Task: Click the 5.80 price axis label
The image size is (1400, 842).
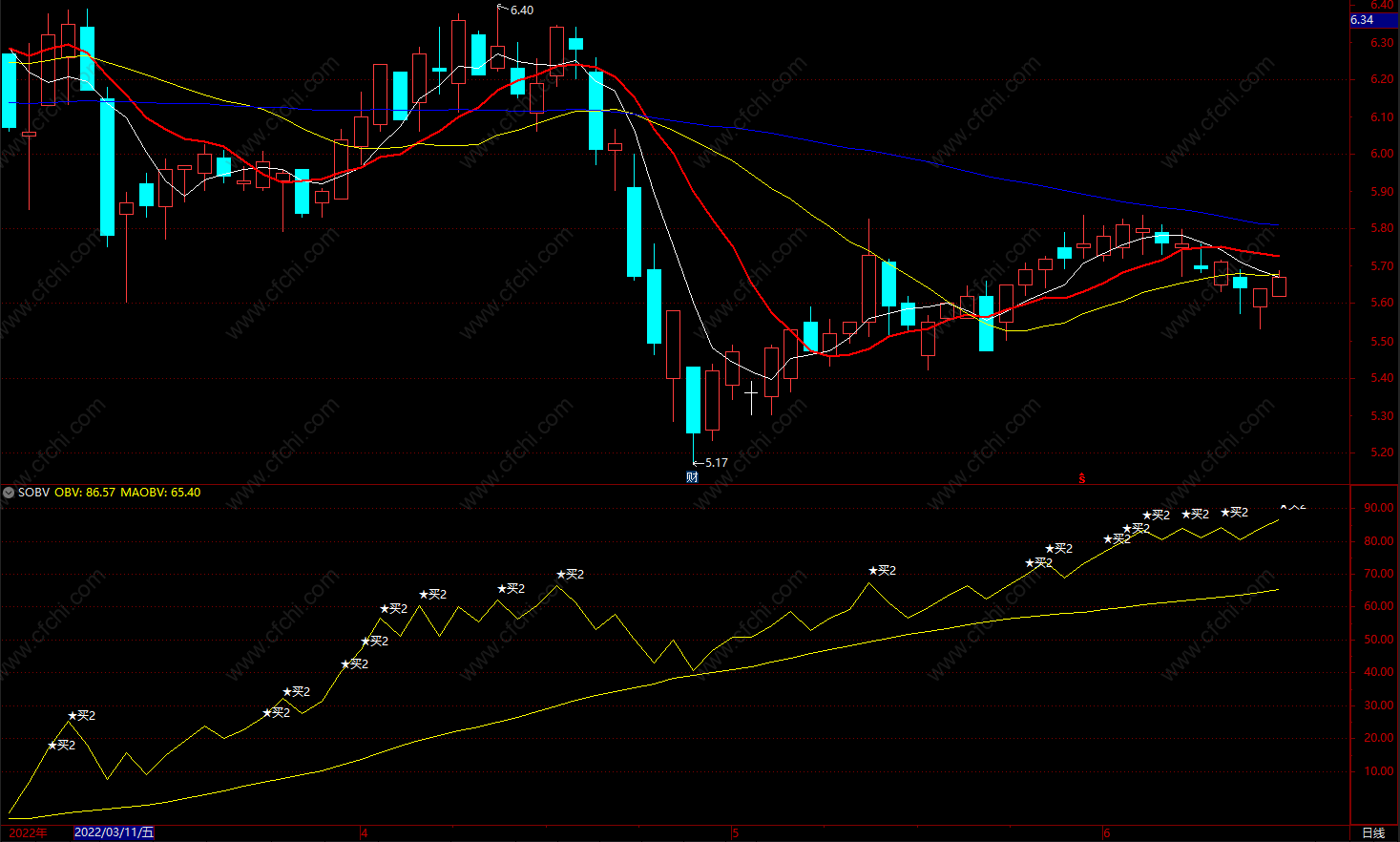Action: point(1382,228)
